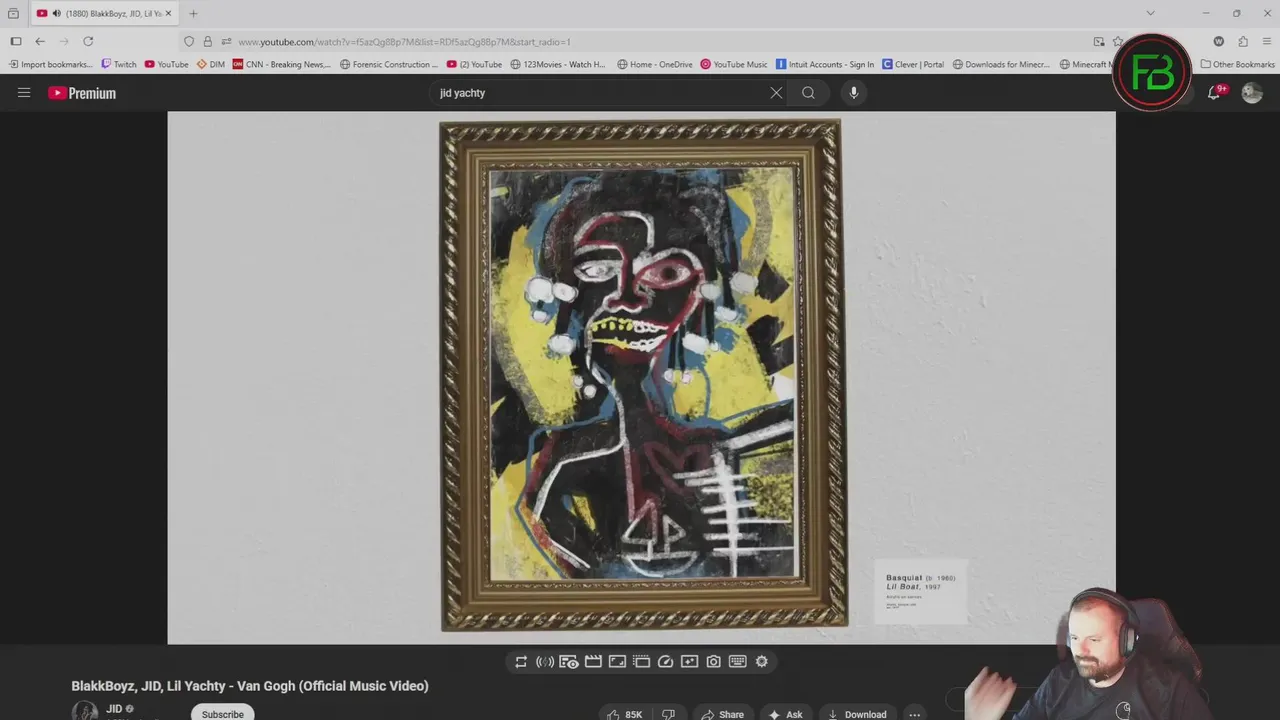Open enhancer settings gear icon
Screen dimensions: 1280x720
(762, 662)
